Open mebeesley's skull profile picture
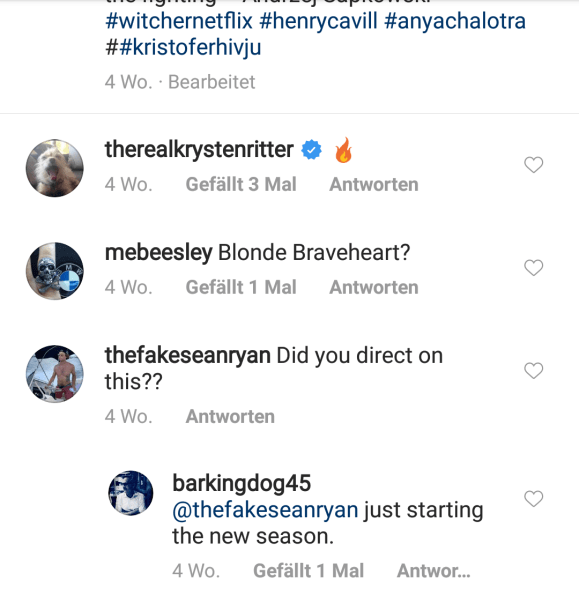 pyautogui.click(x=54, y=271)
